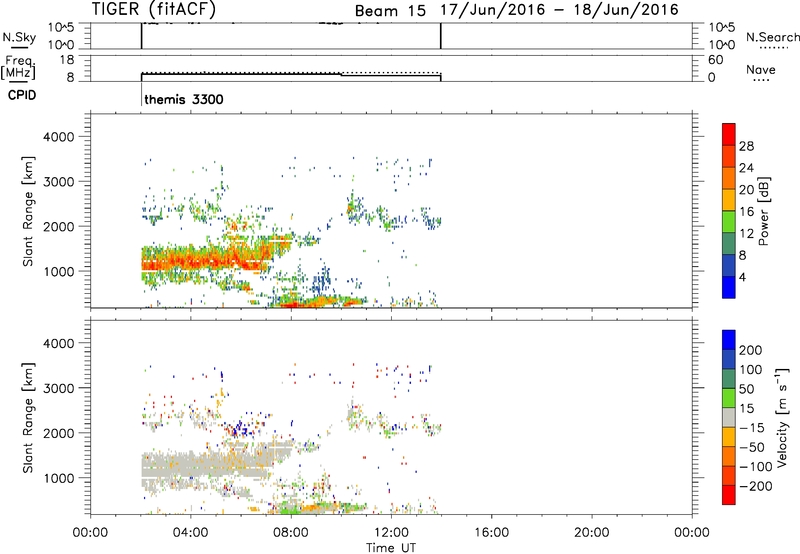The height and width of the screenshot is (554, 800).
Task: Click the 'Slant Range [km]' label of velocity panel
Action: (28, 418)
